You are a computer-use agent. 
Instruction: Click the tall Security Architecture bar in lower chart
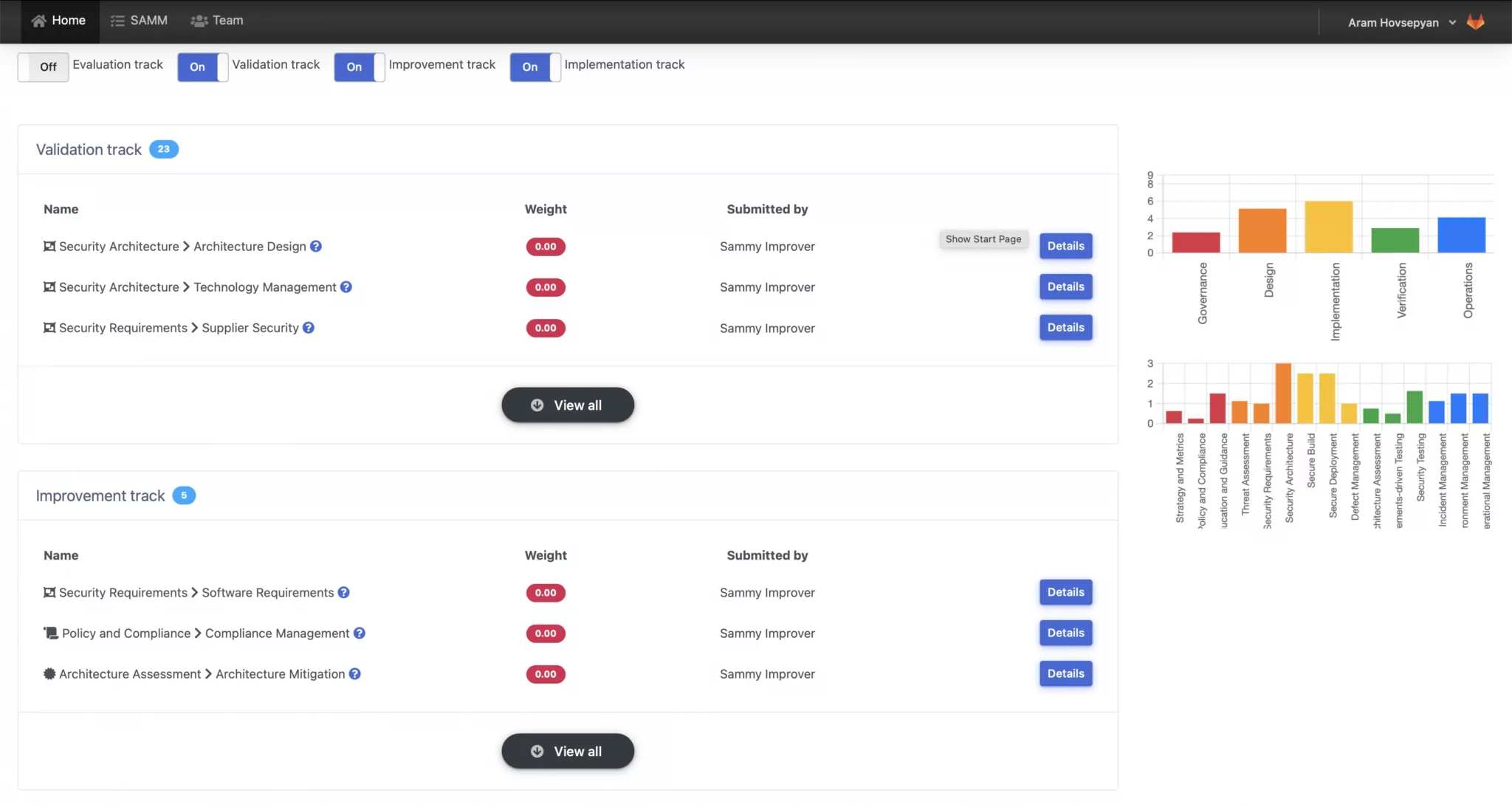(1283, 394)
